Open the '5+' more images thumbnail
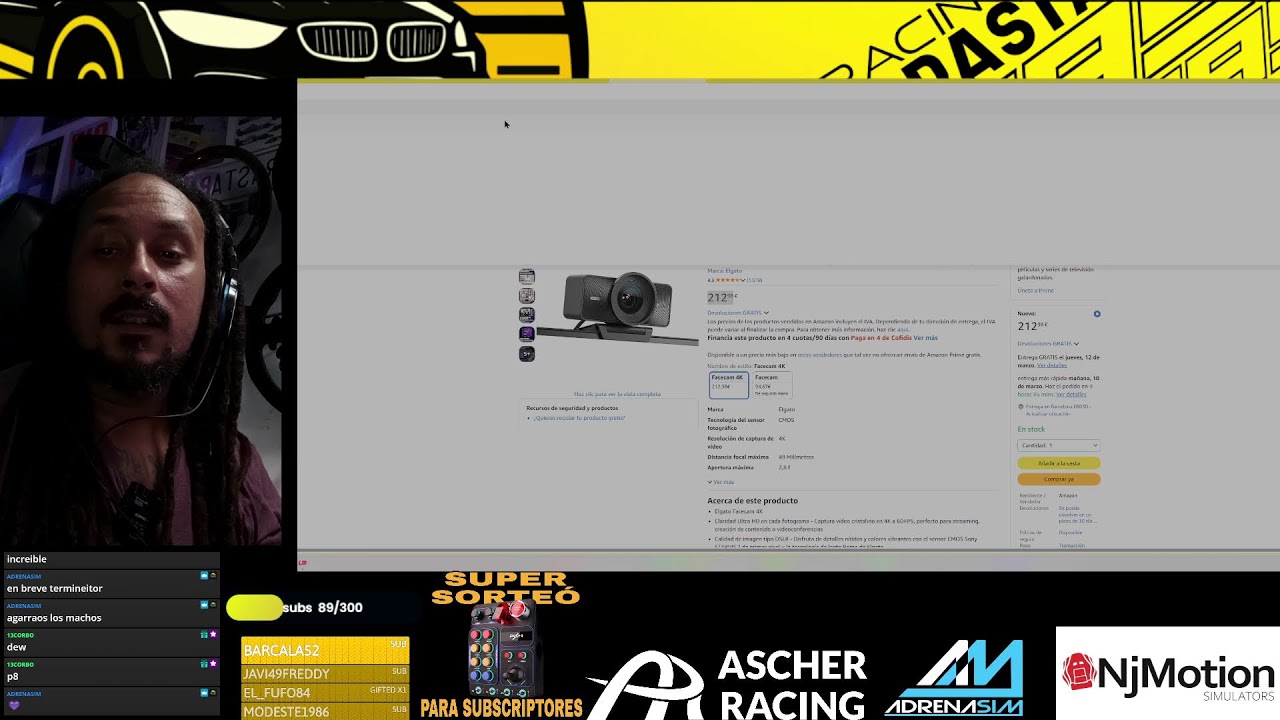Screen dimensions: 1280x720 pos(527,353)
